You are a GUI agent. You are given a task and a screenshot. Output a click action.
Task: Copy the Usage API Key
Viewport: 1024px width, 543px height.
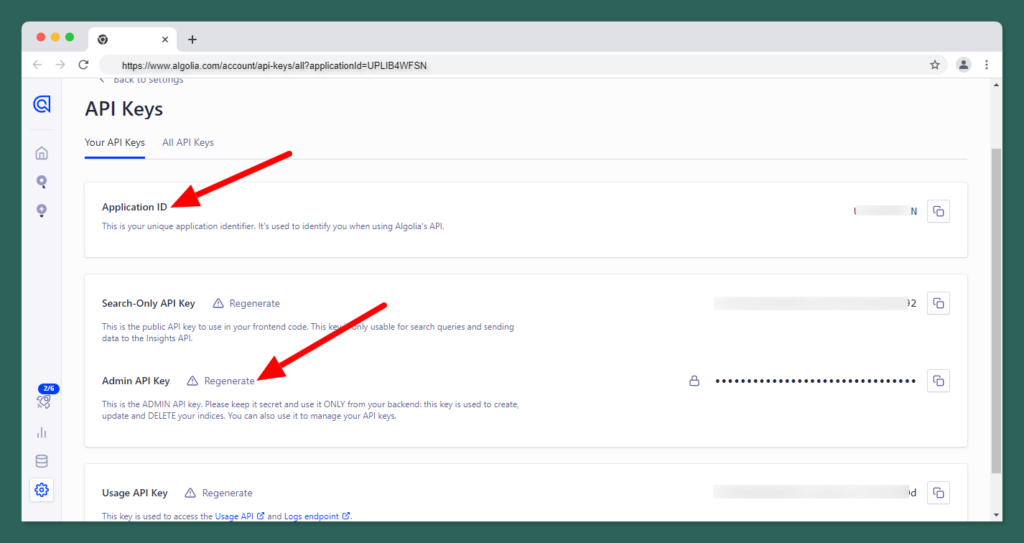(x=937, y=492)
